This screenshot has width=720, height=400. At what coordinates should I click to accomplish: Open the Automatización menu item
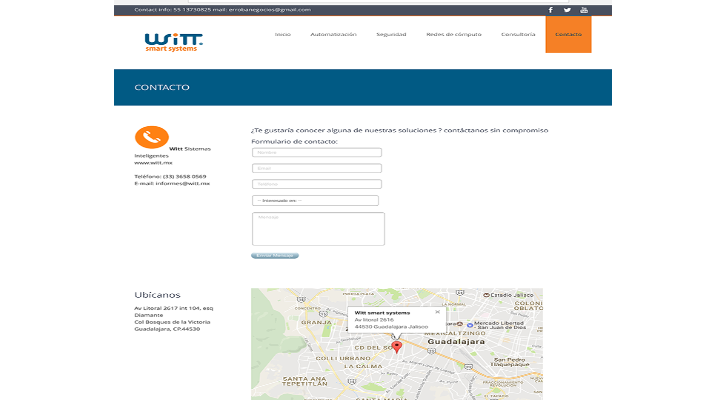333,34
